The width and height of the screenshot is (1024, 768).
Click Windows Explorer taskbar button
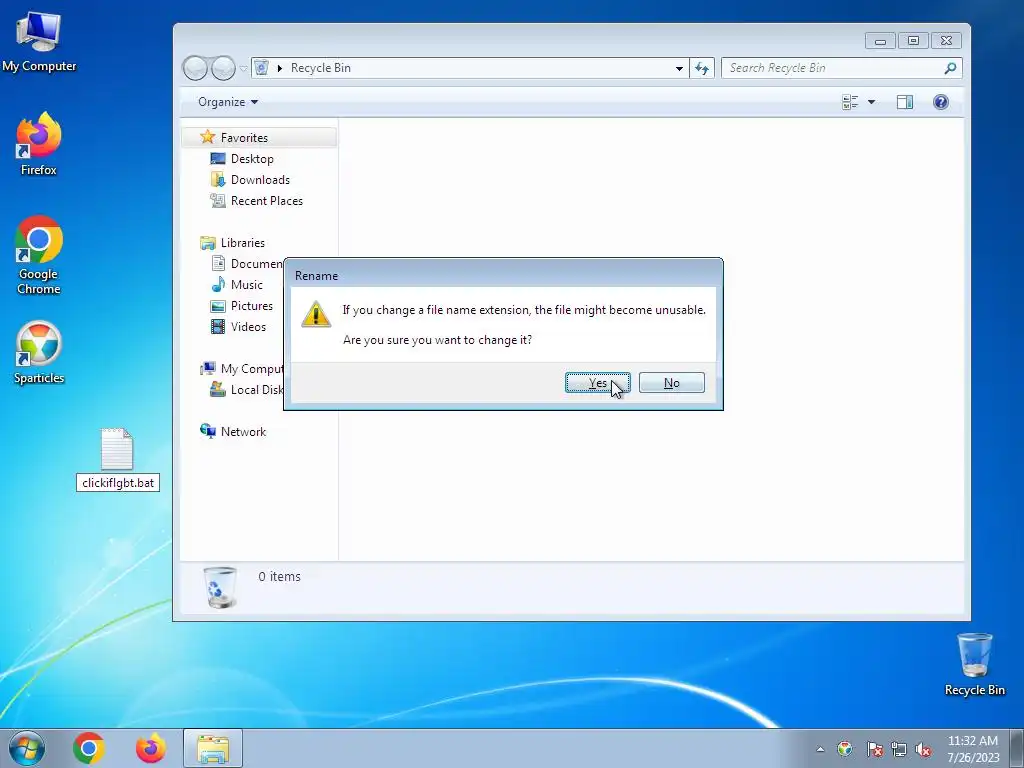213,748
